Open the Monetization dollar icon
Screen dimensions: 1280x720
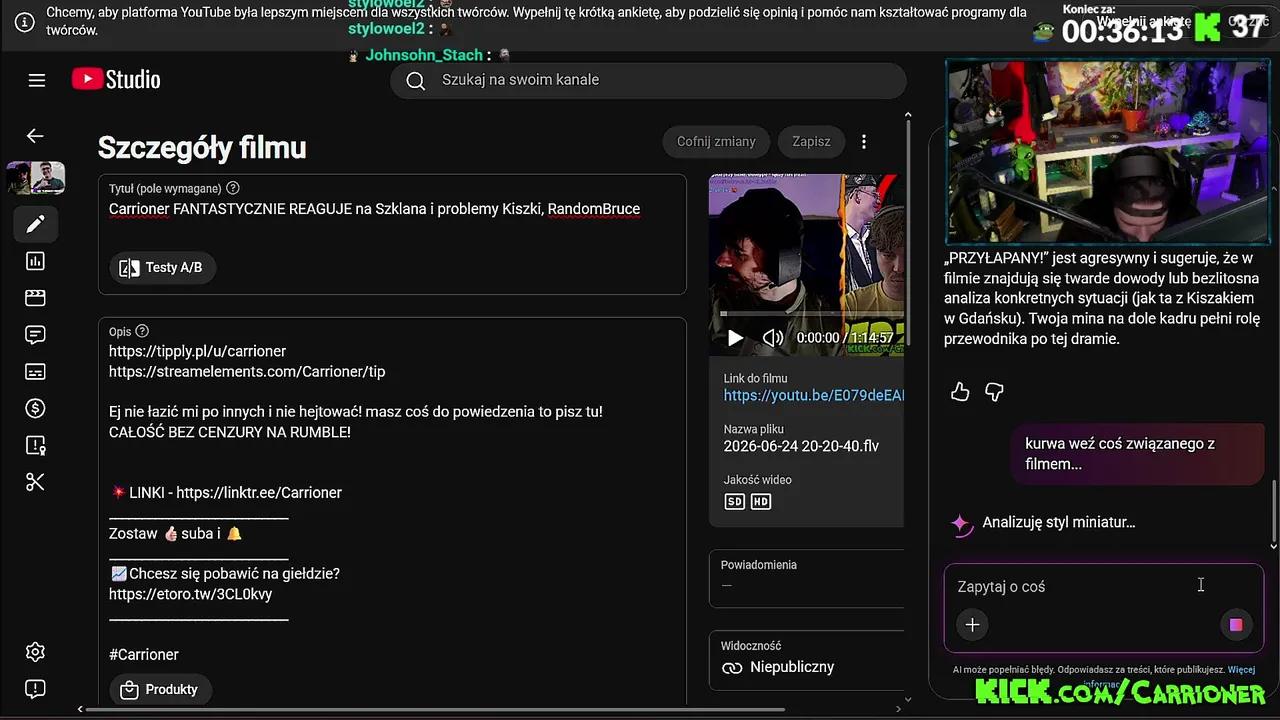(35, 408)
